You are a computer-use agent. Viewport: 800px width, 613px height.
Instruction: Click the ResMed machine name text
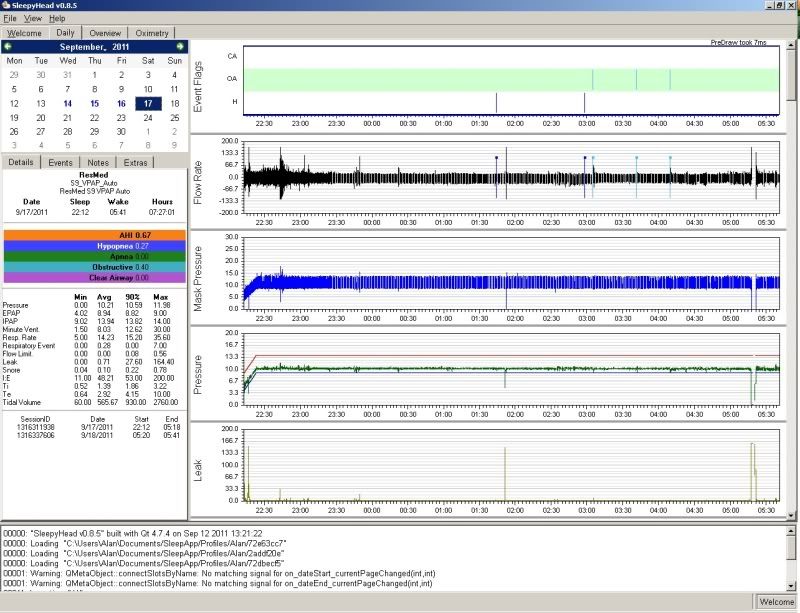click(94, 175)
